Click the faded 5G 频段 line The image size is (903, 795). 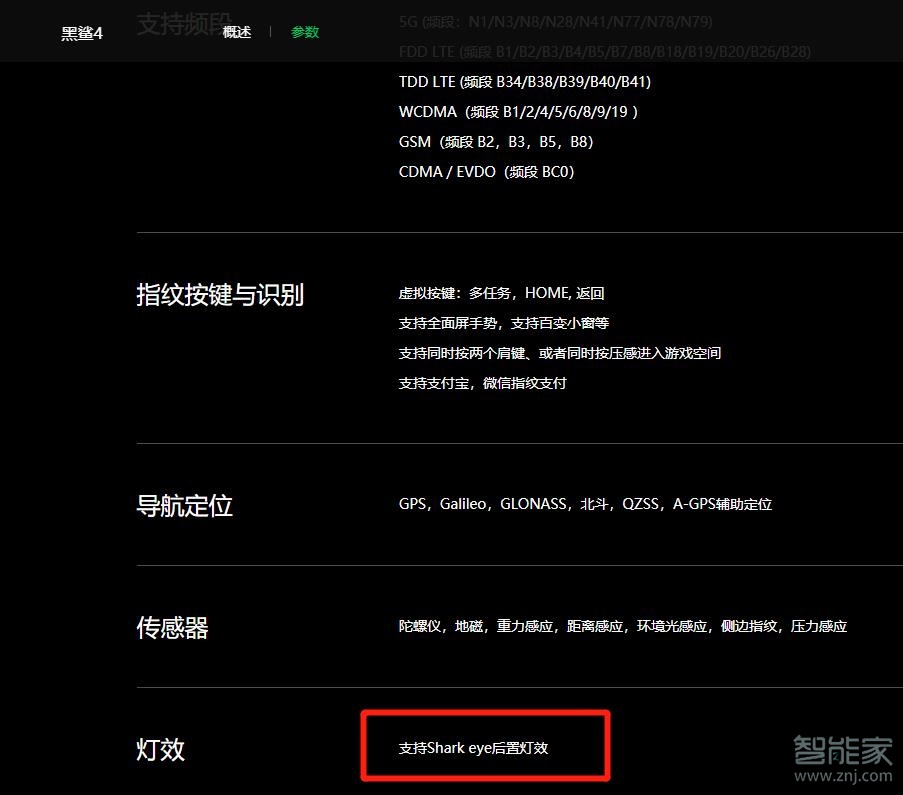click(556, 22)
